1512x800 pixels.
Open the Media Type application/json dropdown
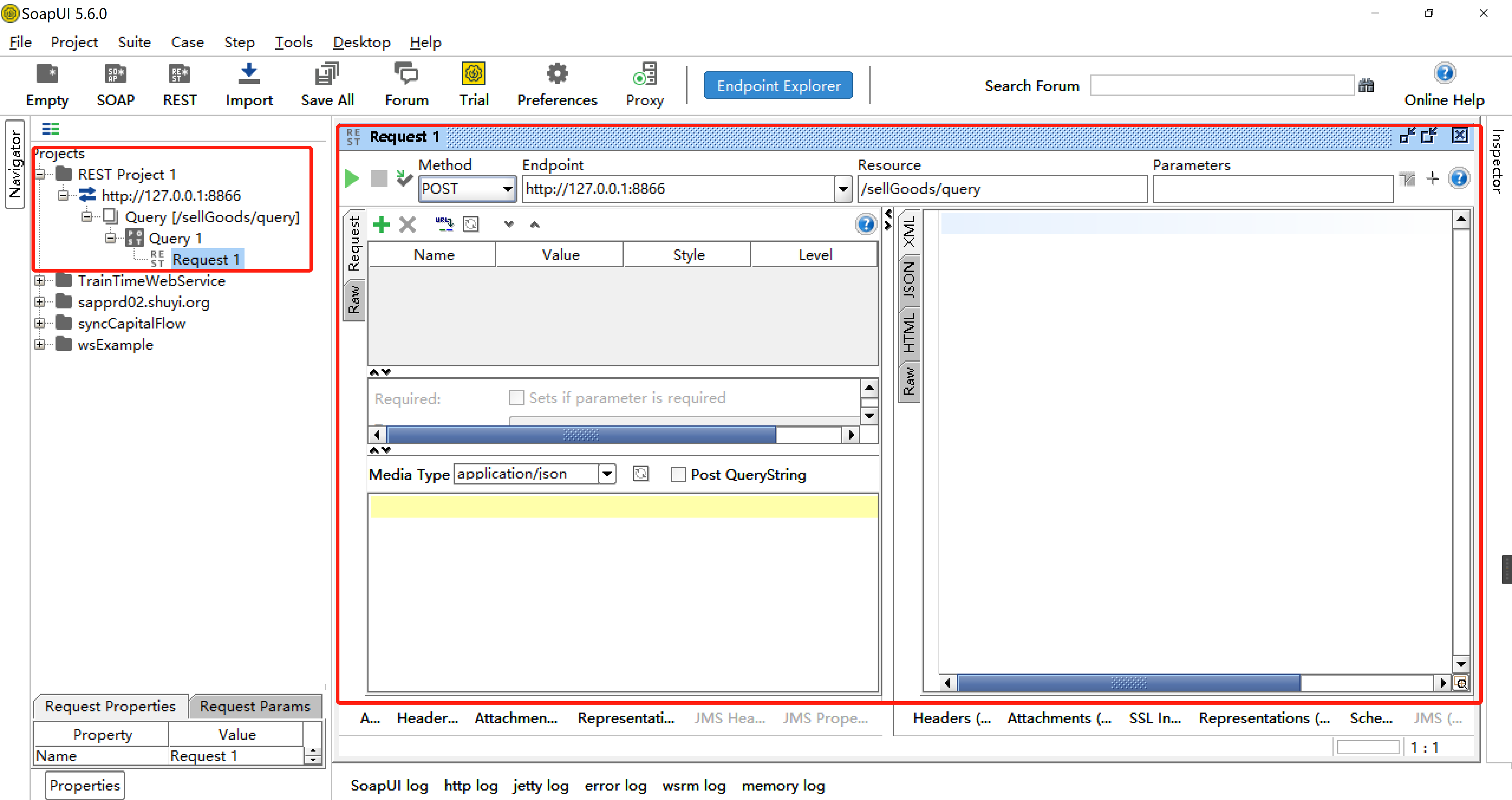(x=607, y=474)
